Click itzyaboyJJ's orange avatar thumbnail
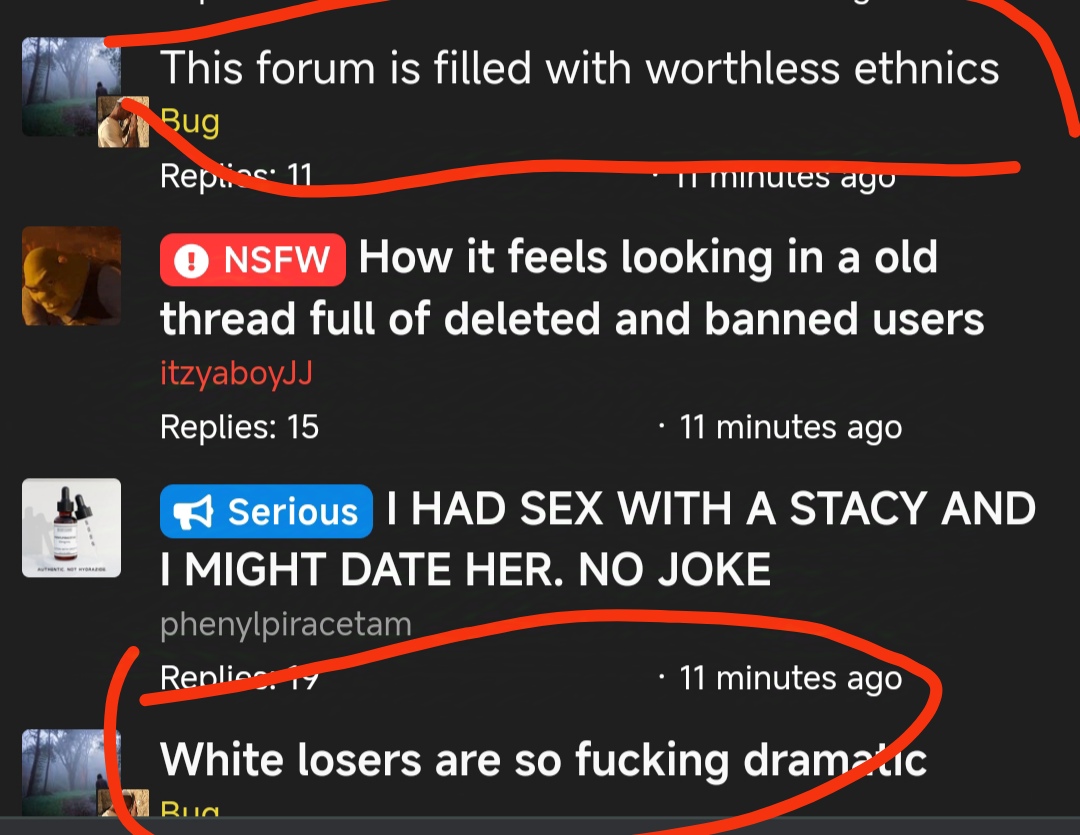Viewport: 1080px width, 835px height. coord(72,276)
